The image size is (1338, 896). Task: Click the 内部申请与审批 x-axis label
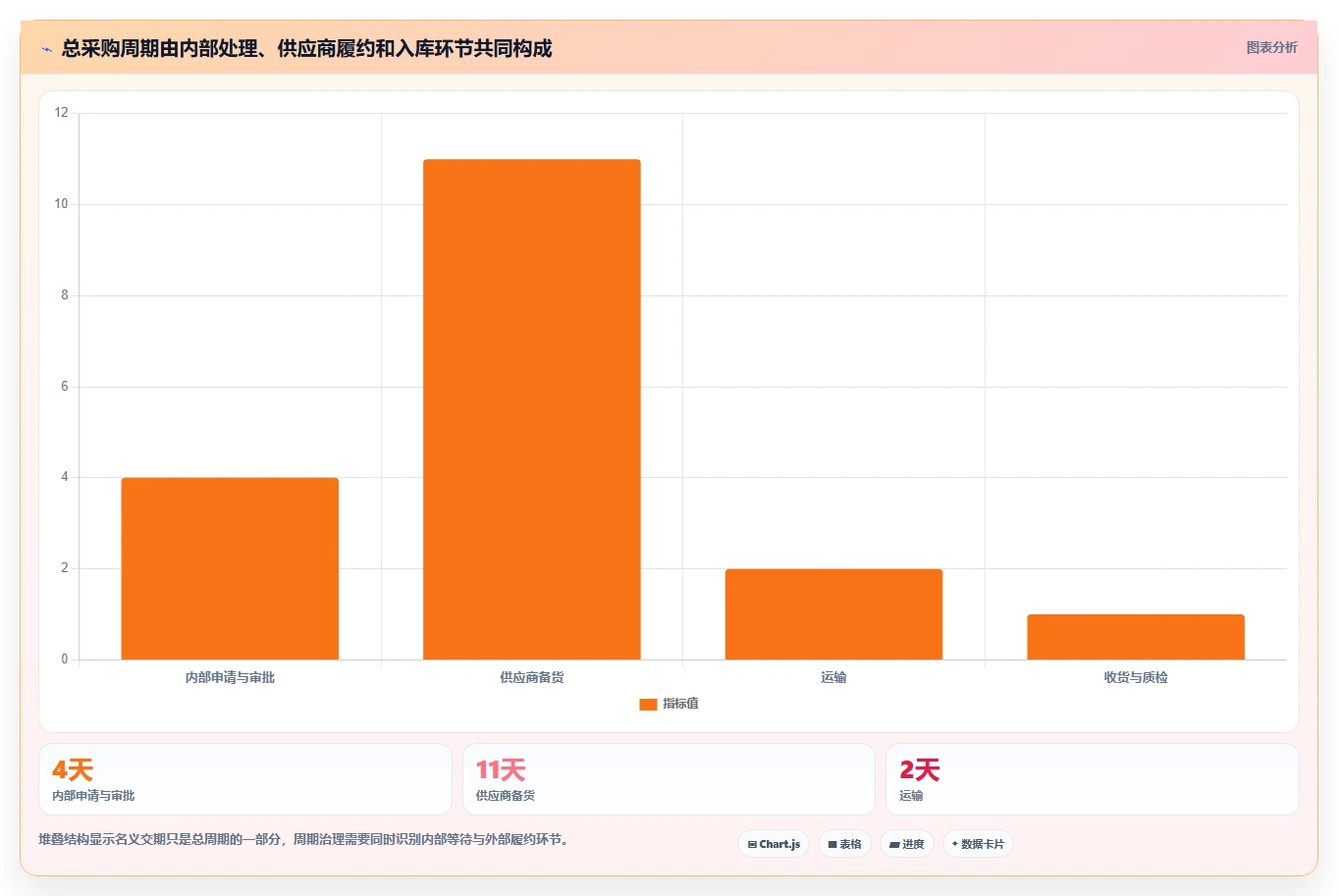pyautogui.click(x=230, y=677)
